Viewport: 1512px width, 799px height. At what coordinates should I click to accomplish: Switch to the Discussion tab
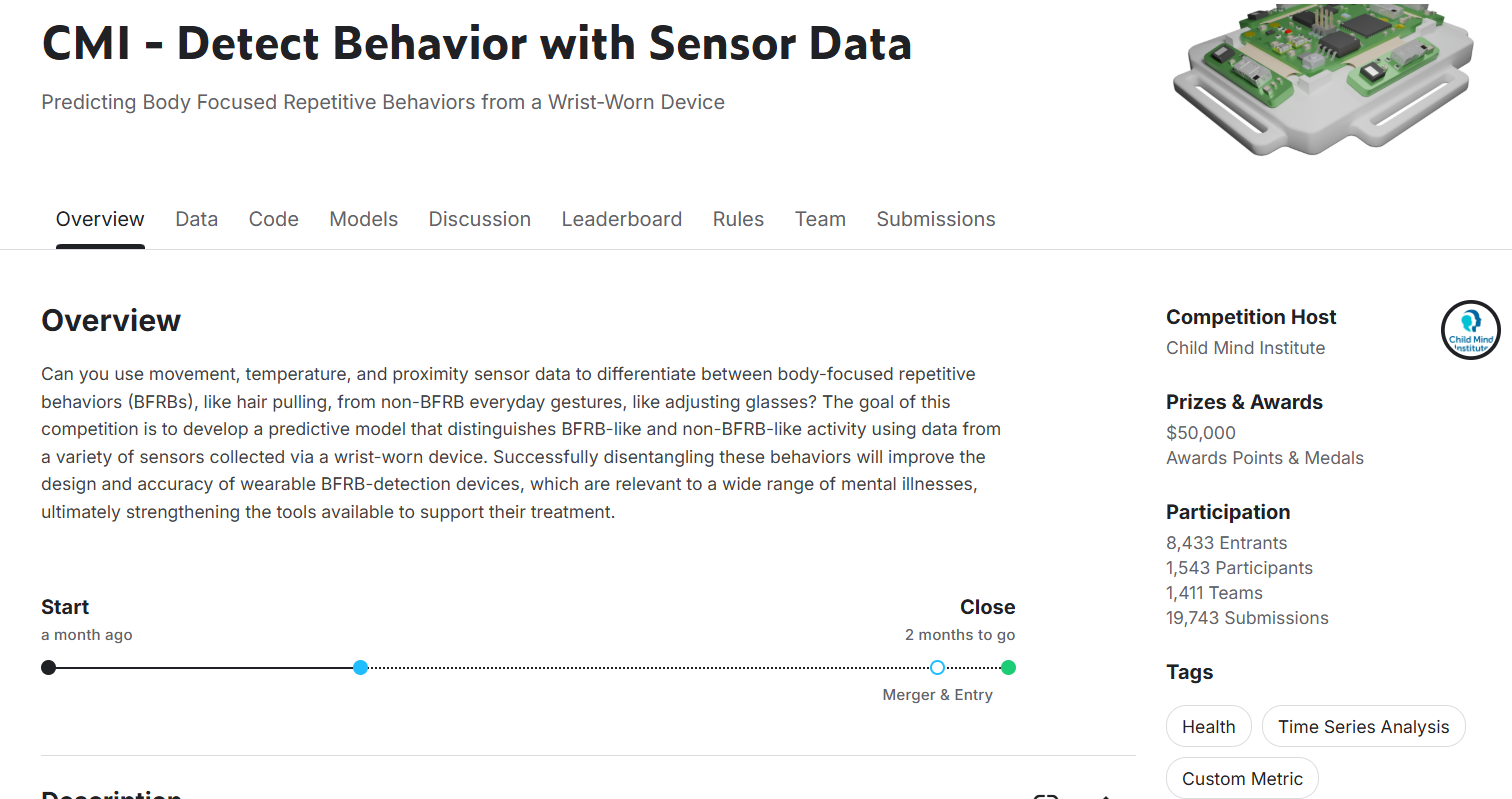(x=479, y=219)
